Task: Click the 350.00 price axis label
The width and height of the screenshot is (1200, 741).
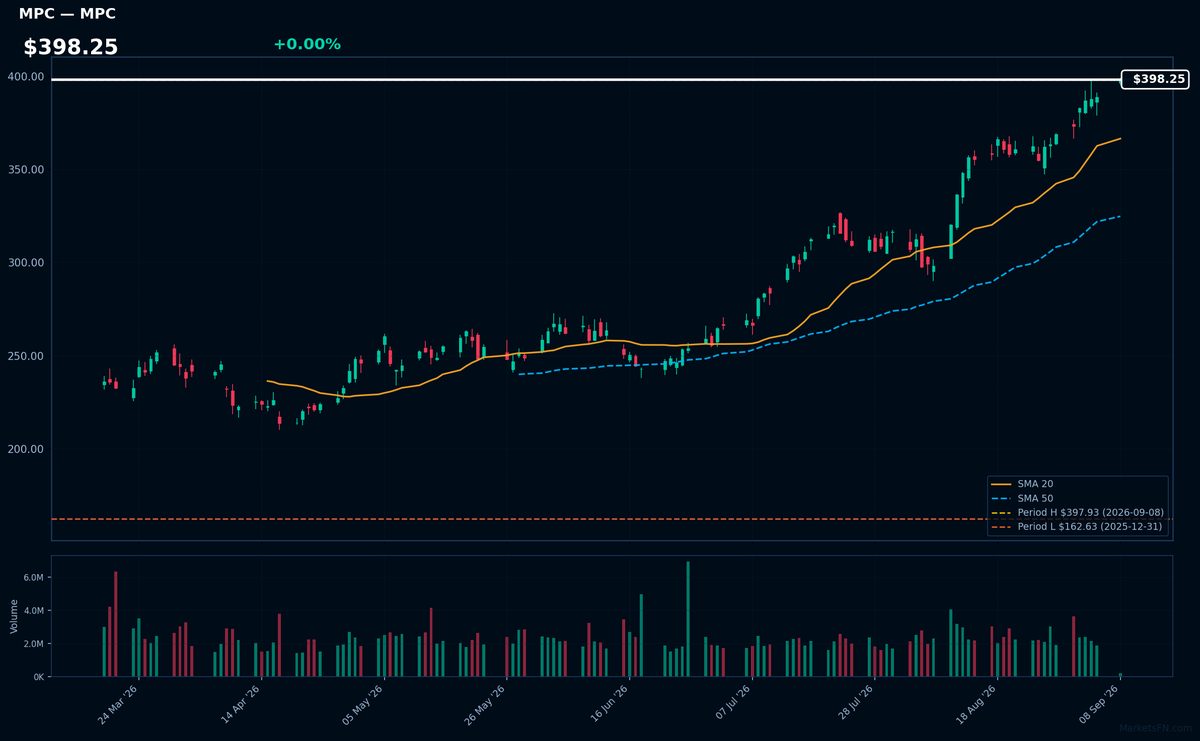Action: [x=26, y=170]
